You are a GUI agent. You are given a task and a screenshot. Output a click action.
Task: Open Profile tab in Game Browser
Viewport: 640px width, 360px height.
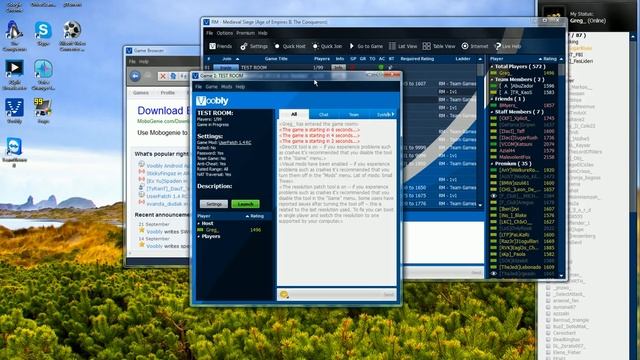point(167,93)
